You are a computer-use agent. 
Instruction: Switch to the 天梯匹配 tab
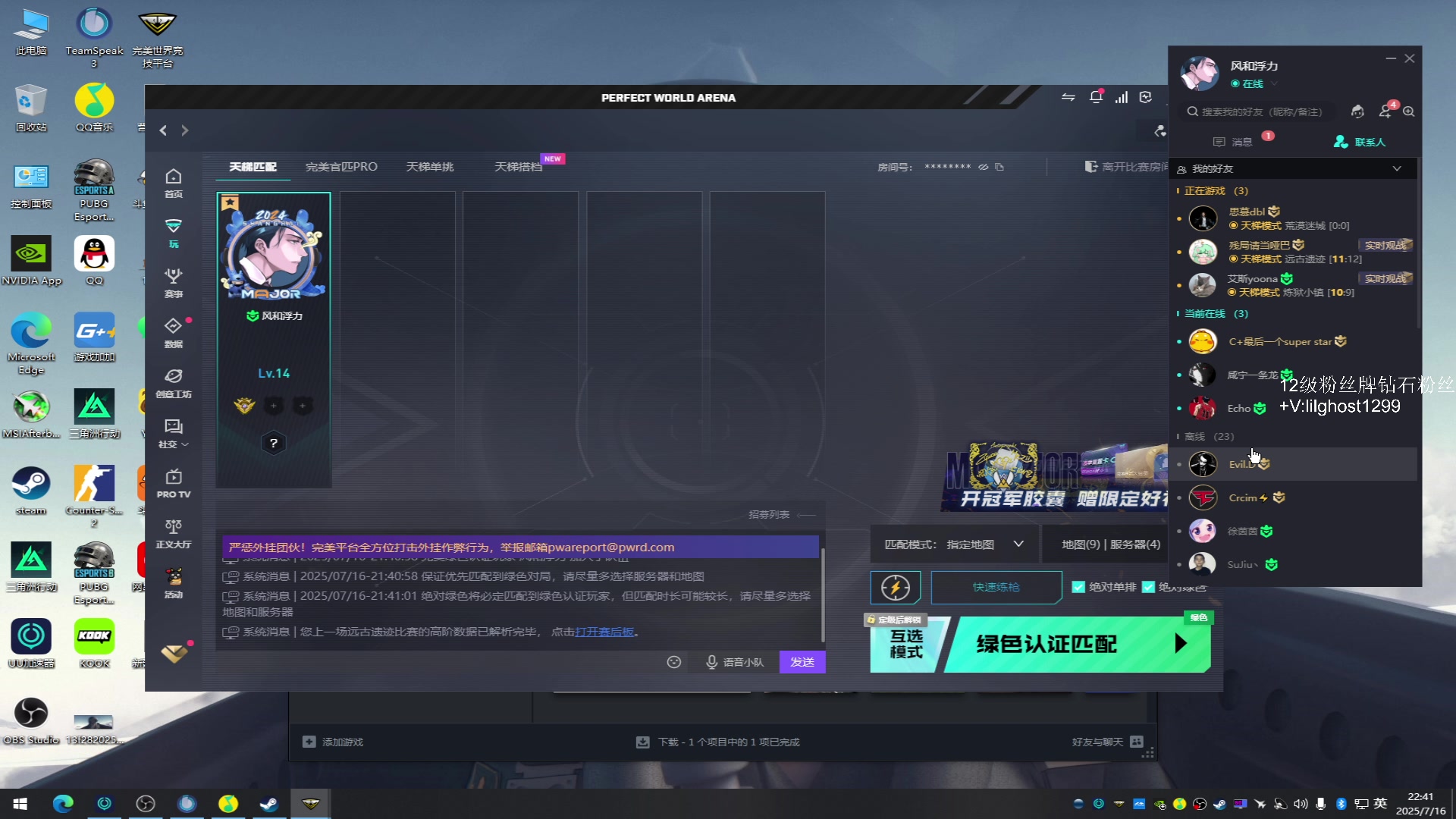tap(253, 167)
